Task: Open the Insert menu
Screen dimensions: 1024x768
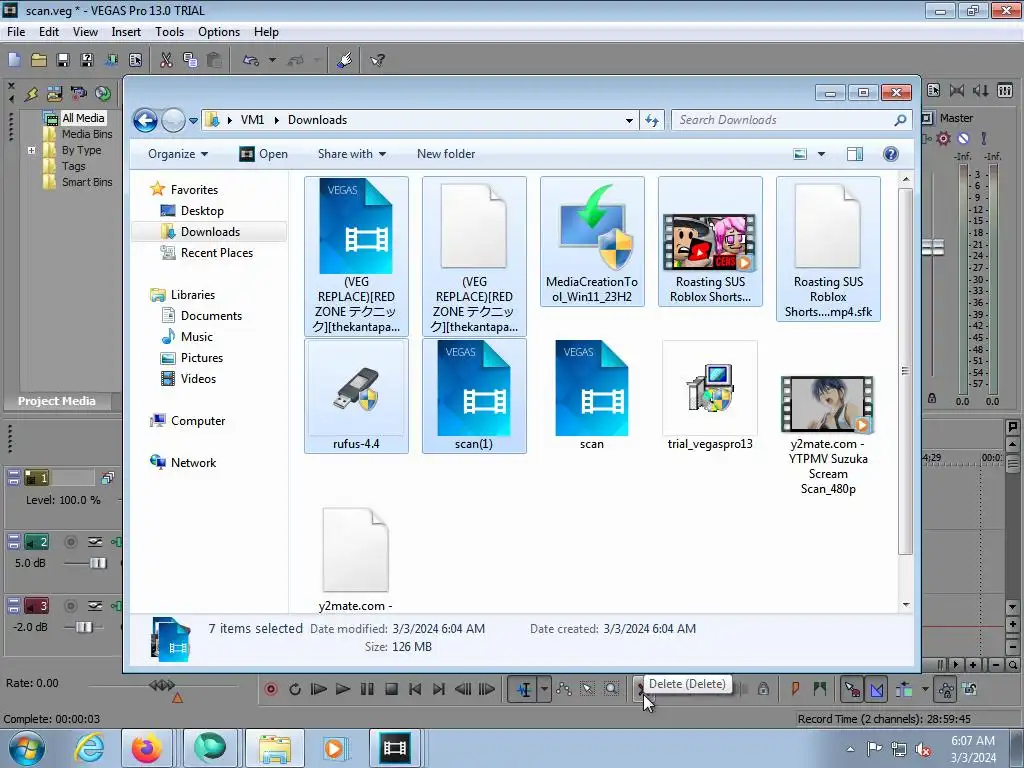Action: coord(126,32)
